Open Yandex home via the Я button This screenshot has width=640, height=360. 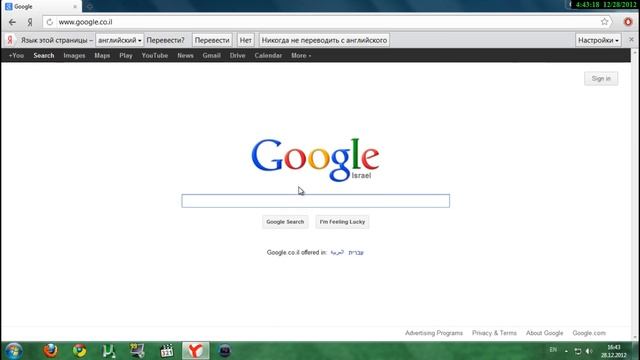(x=30, y=22)
